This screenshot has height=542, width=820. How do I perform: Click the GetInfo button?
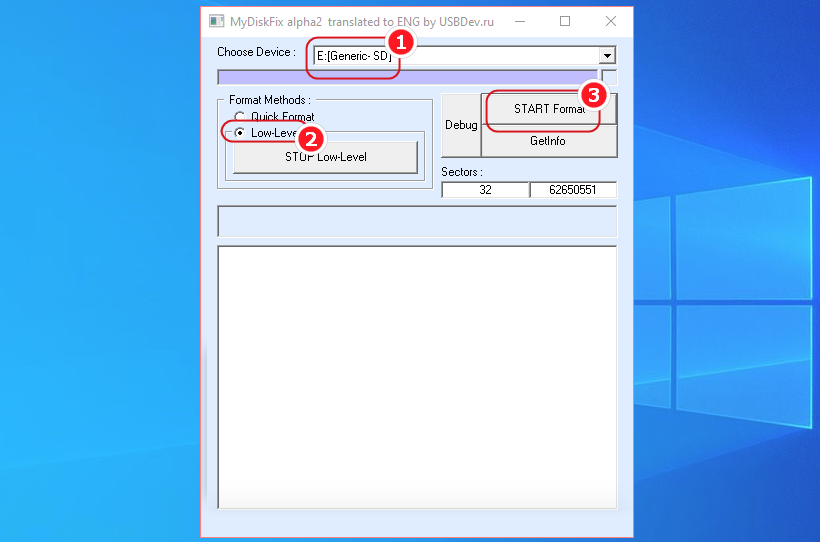(548, 142)
